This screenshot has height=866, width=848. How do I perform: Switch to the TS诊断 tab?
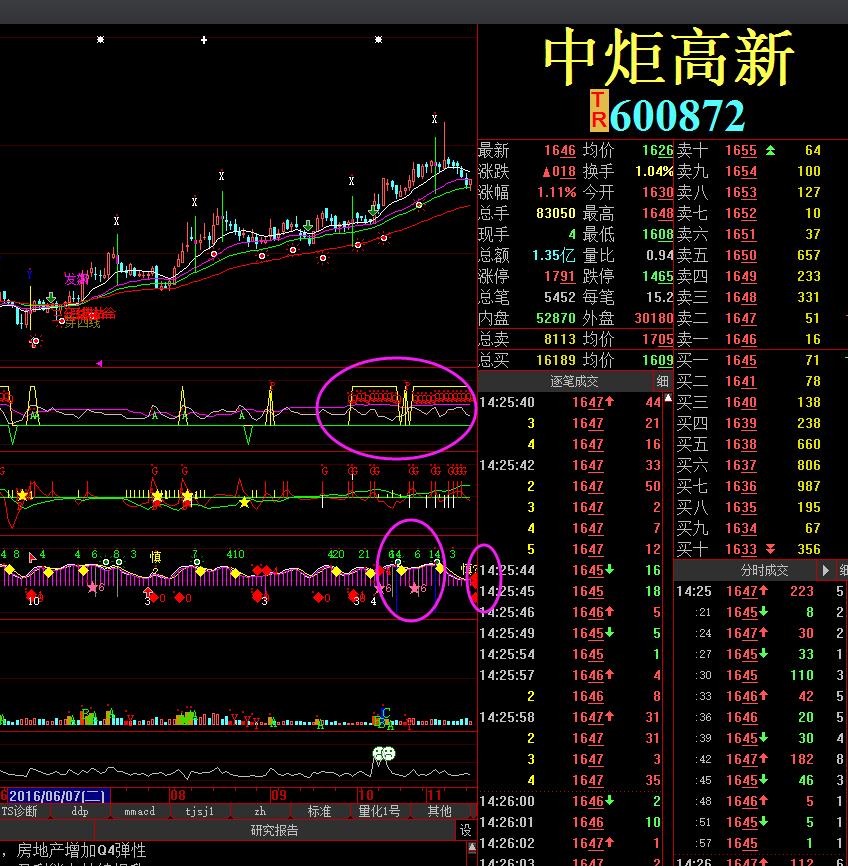coord(21,811)
